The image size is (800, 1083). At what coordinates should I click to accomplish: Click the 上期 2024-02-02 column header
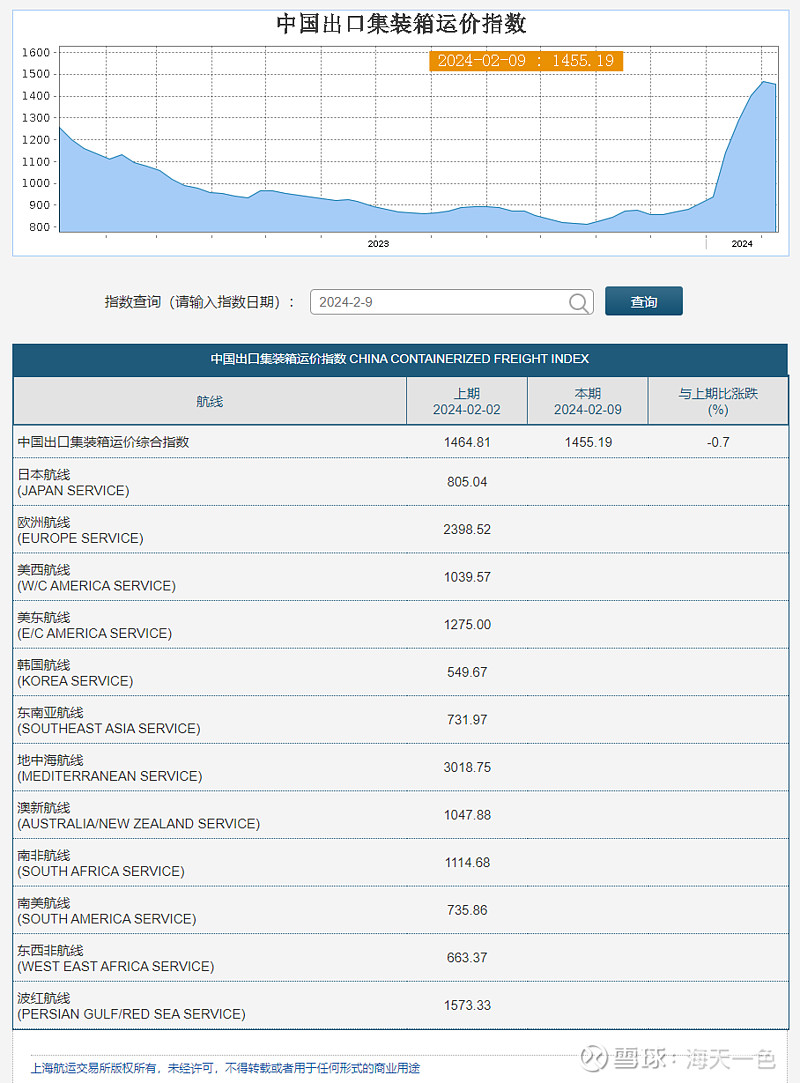467,400
